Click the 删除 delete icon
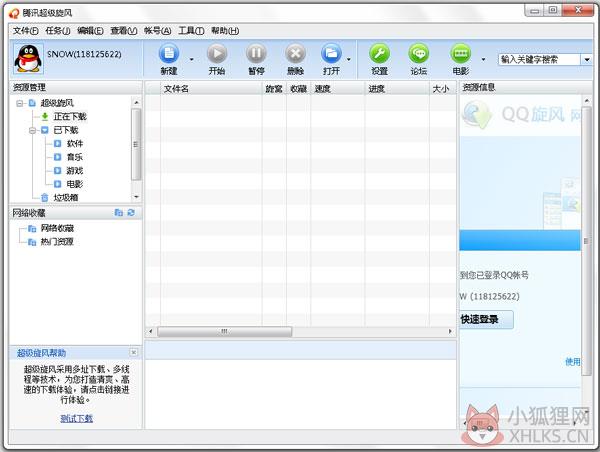Screen dimensions: 600x452 coord(295,54)
